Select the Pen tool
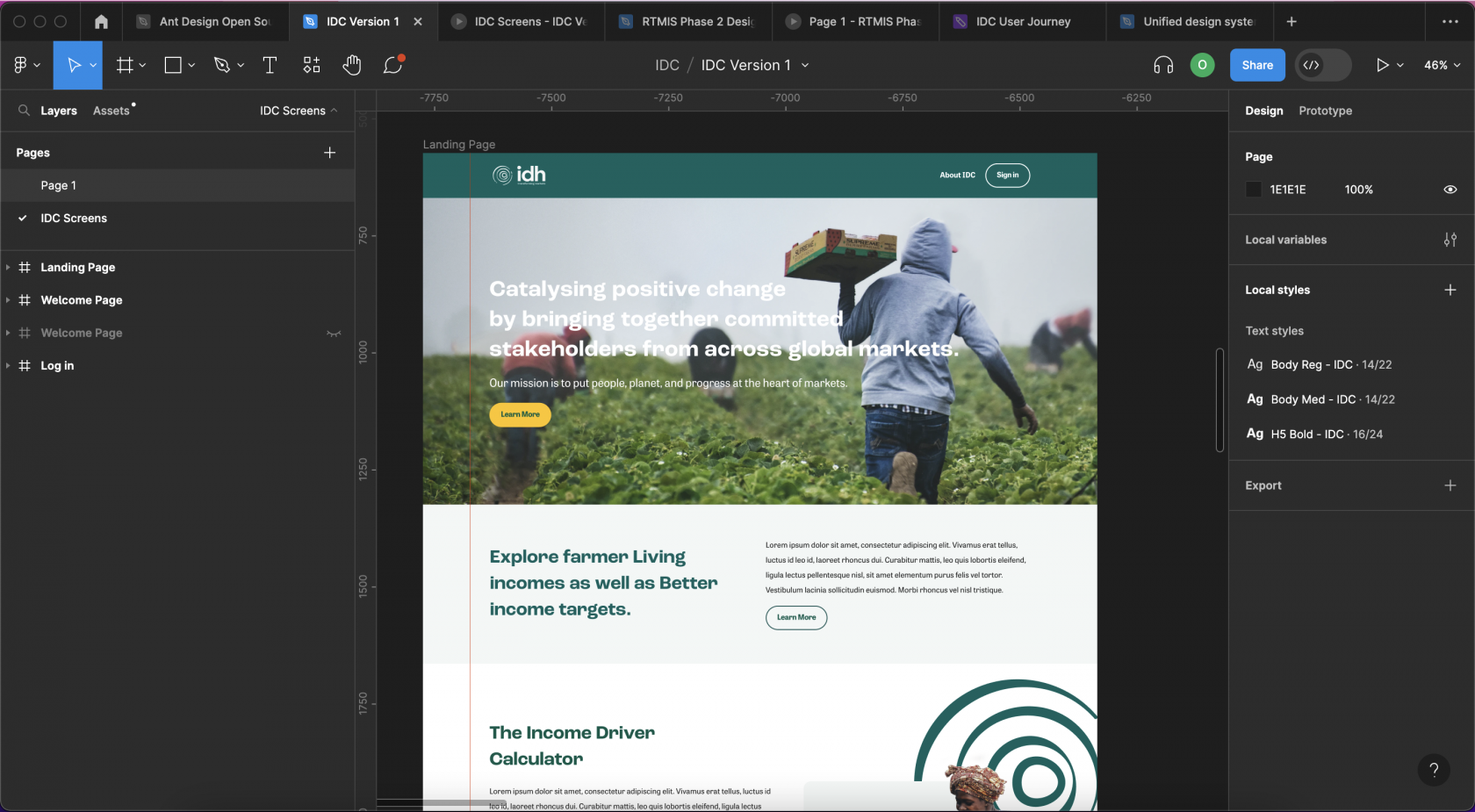This screenshot has width=1475, height=812. click(x=221, y=65)
